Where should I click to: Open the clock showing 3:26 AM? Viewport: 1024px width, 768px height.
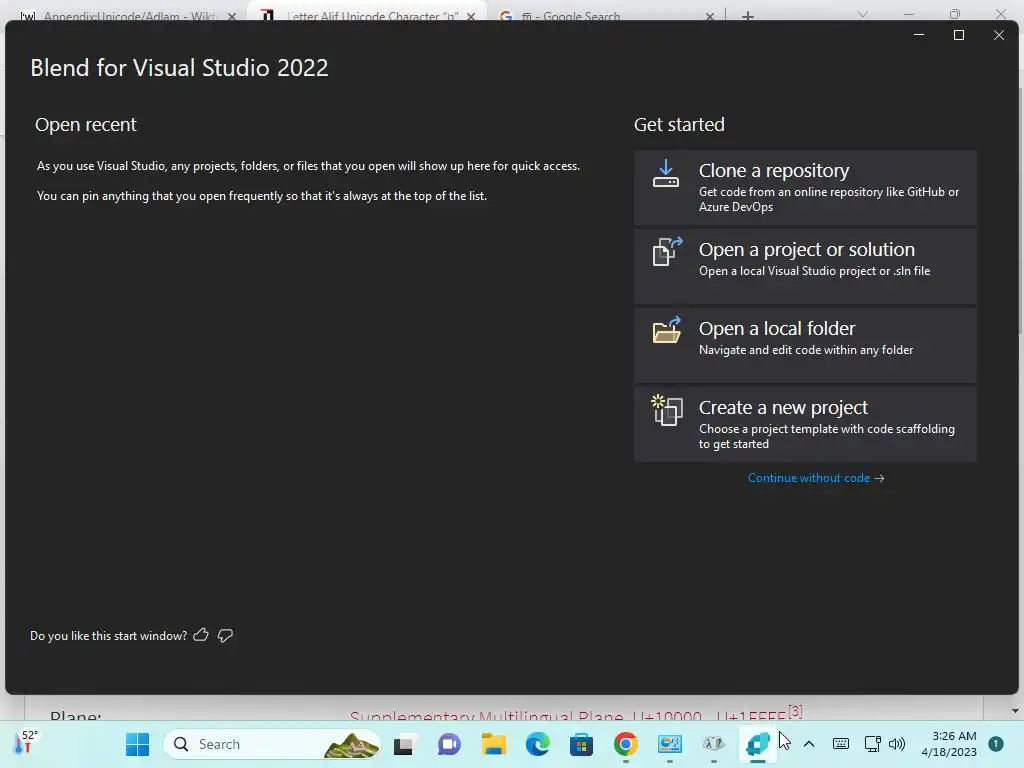pos(949,744)
